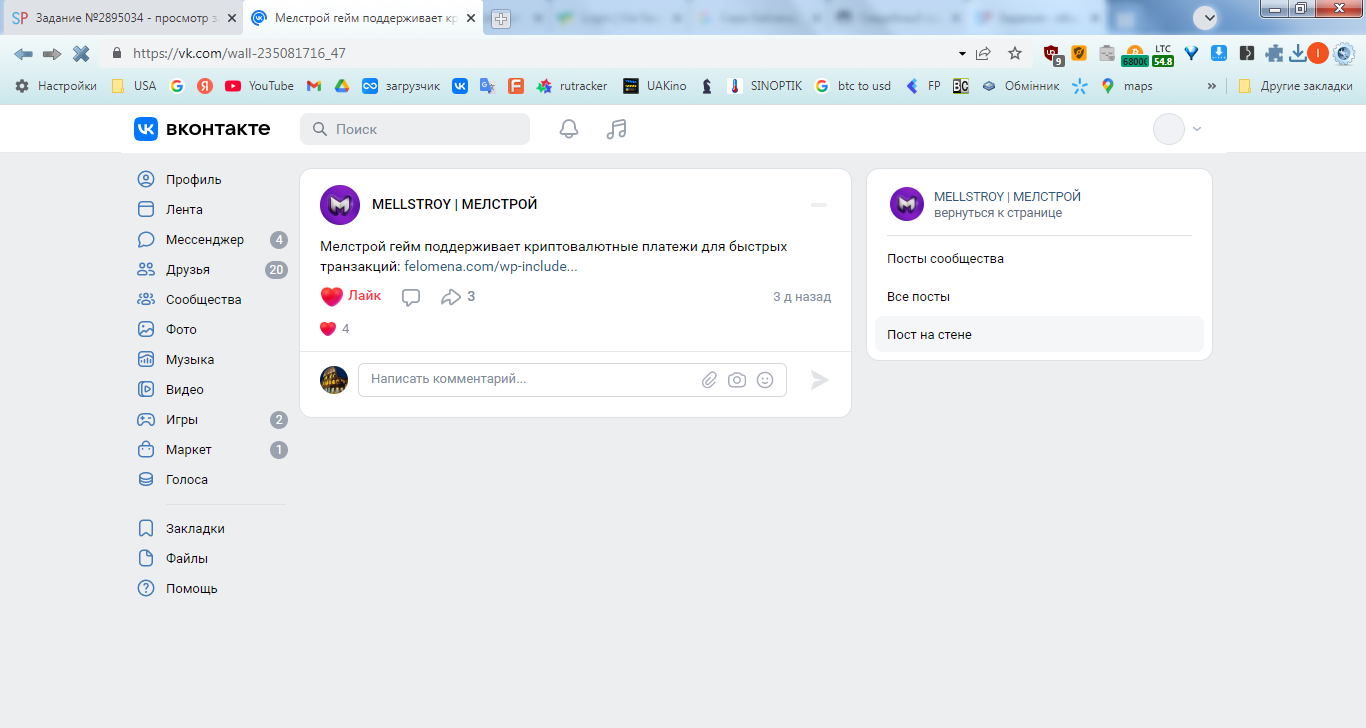Show browser downloads
The width and height of the screenshot is (1366, 728).
click(x=1298, y=53)
